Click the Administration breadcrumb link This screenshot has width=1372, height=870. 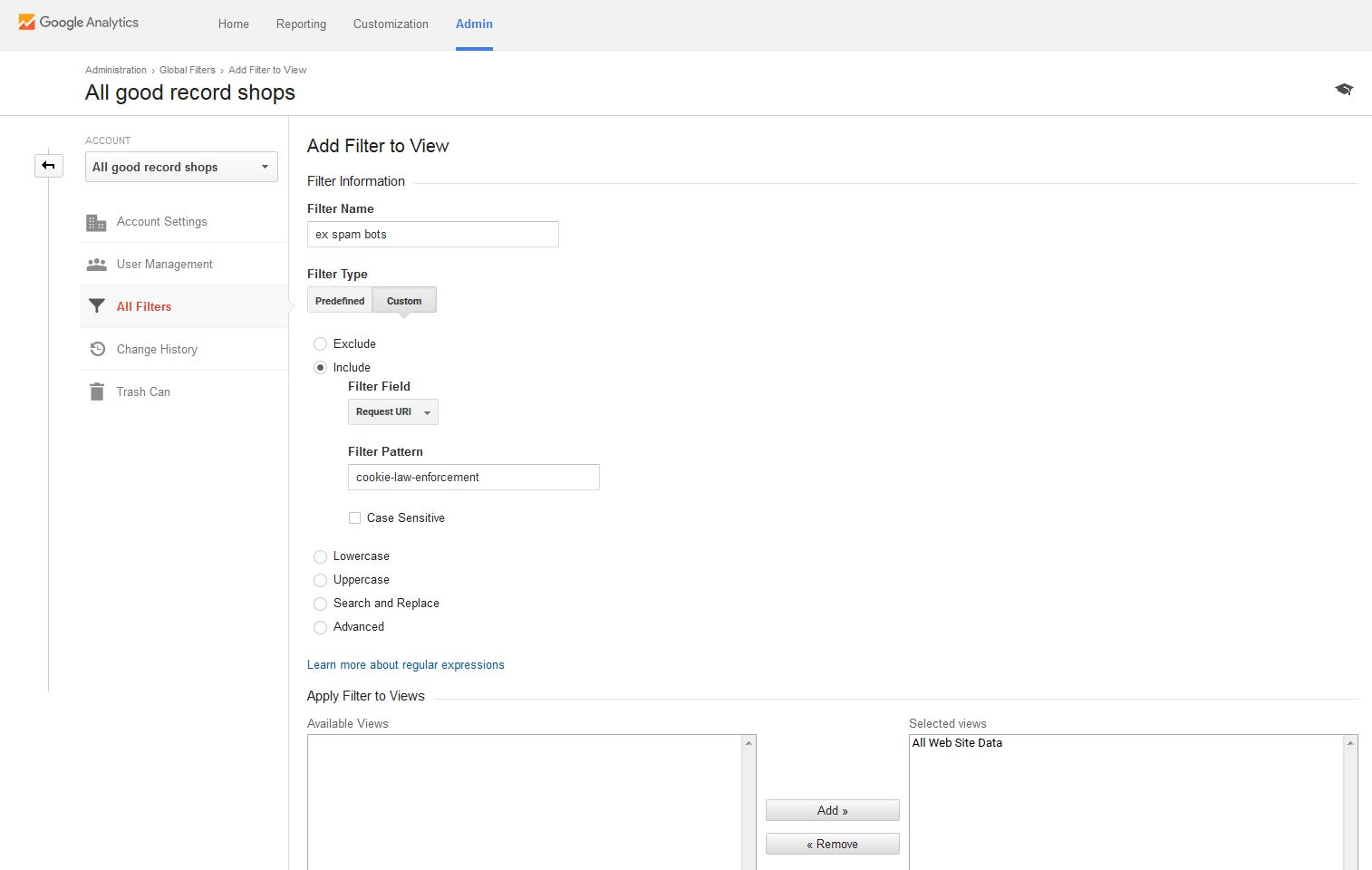point(116,70)
